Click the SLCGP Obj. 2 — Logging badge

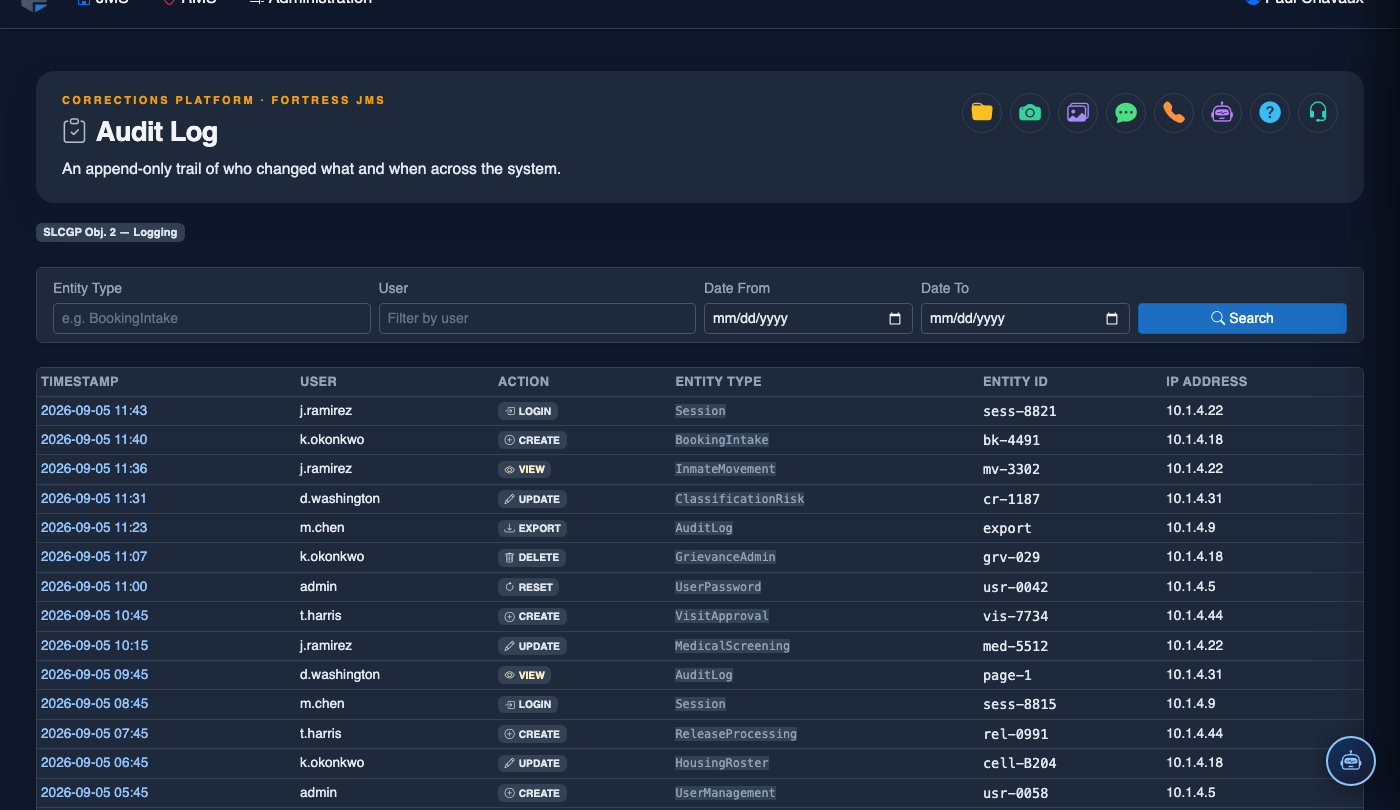[x=111, y=232]
